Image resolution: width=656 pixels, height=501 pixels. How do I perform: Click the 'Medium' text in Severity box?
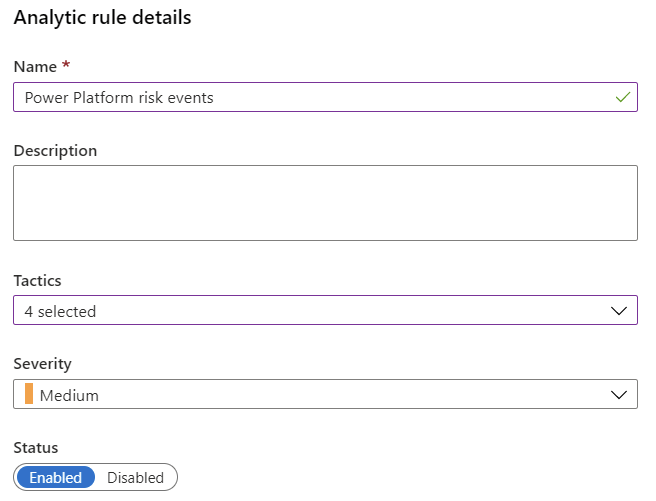point(69,395)
